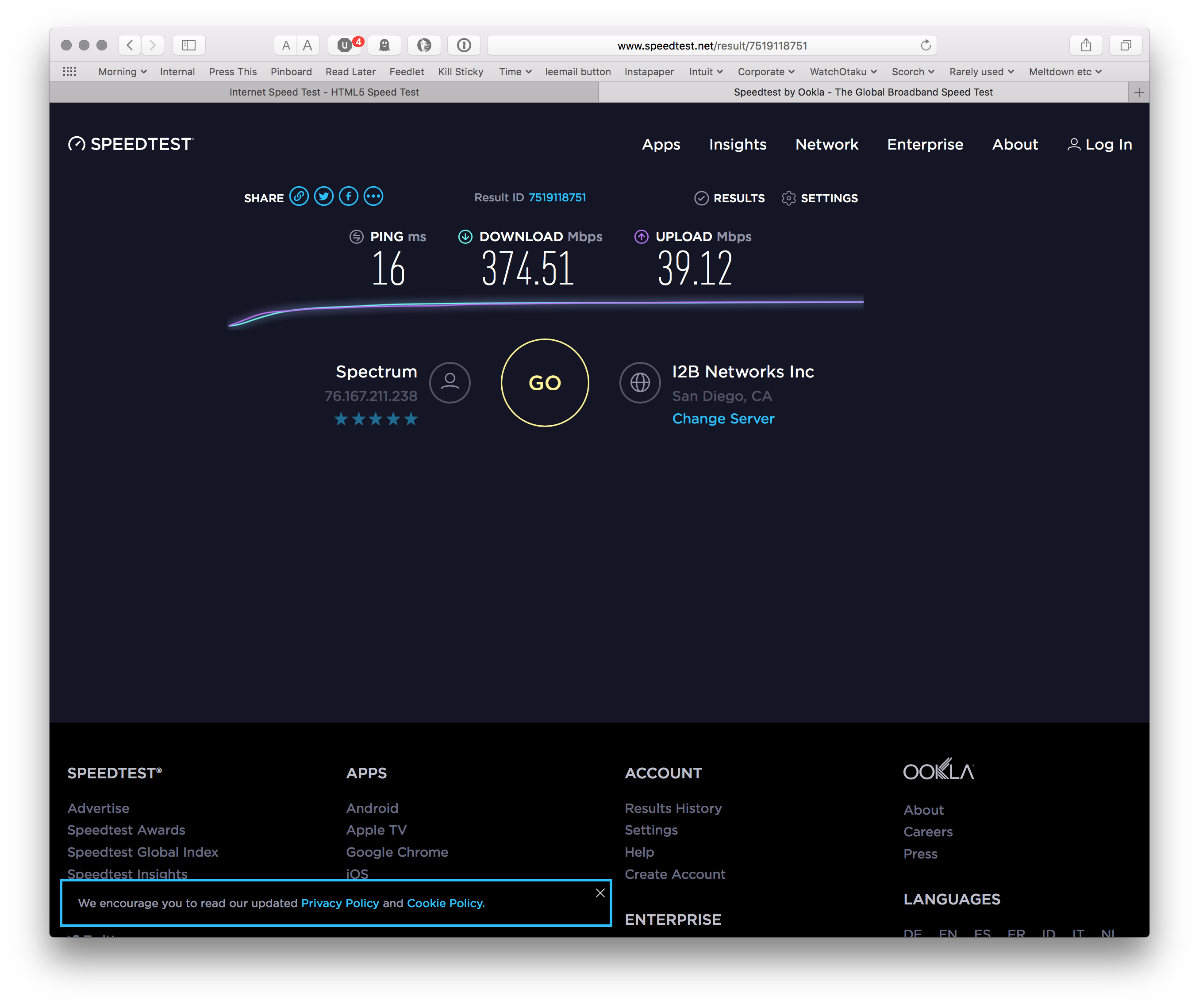Screen dimensions: 1199x1008
Task: Copy the result share link icon
Action: point(300,196)
